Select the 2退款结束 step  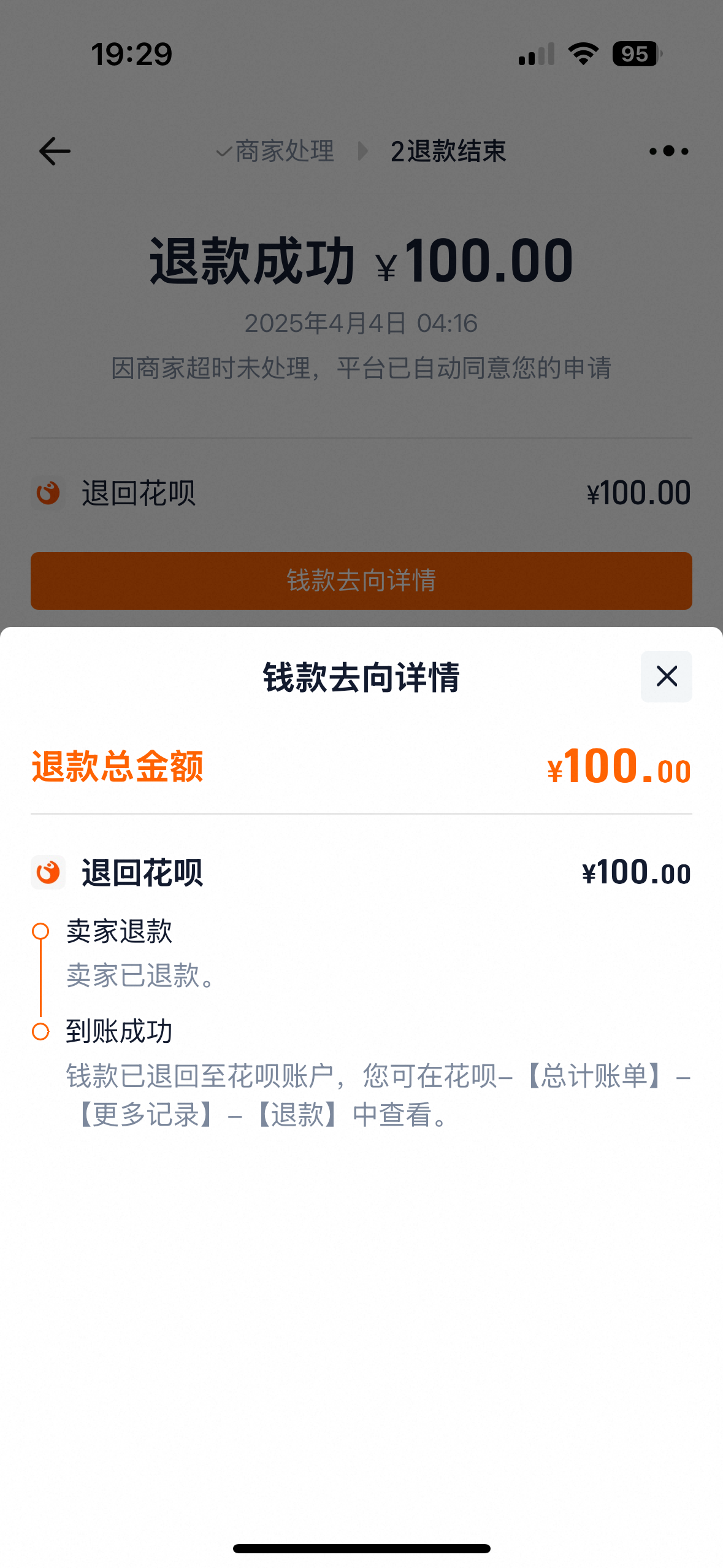tap(448, 151)
